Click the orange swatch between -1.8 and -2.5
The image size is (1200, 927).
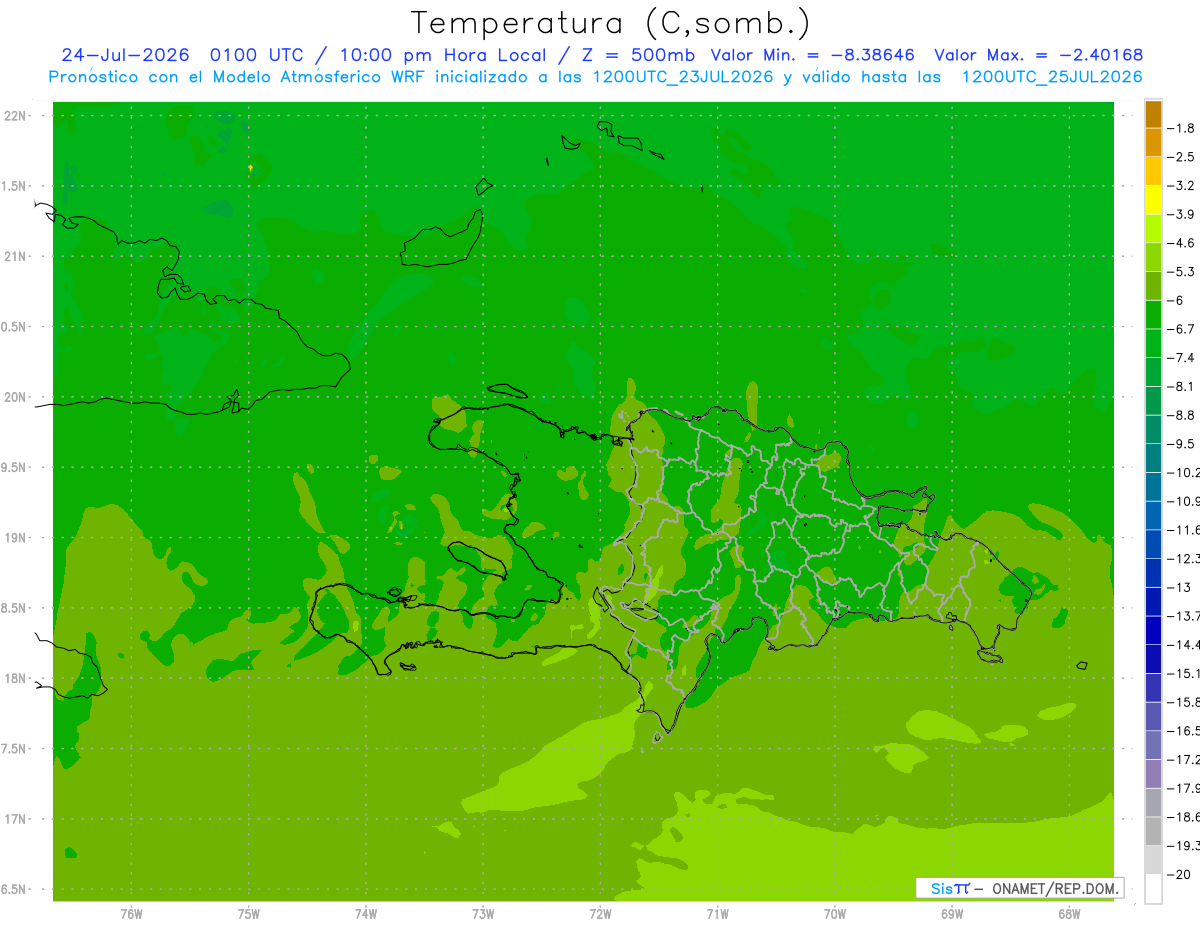pyautogui.click(x=1153, y=143)
